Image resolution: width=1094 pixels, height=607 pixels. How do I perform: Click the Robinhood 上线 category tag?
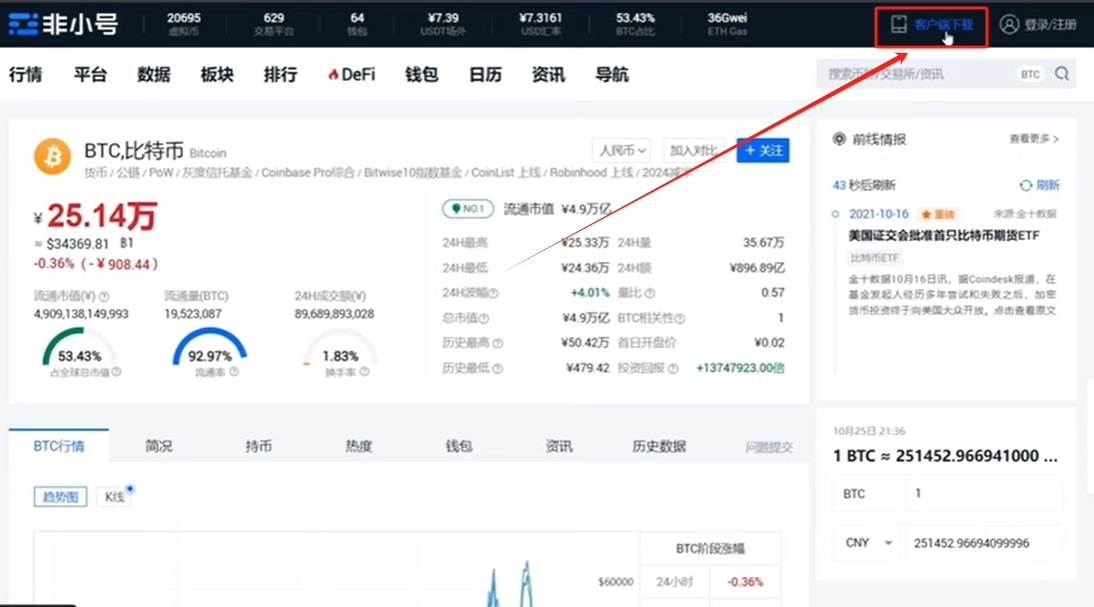(592, 172)
